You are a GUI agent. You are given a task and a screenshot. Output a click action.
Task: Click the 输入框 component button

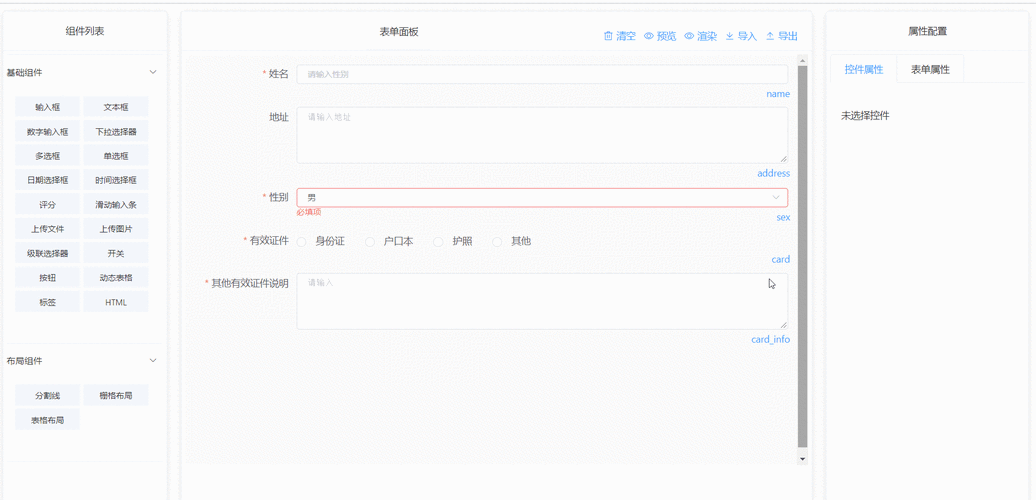point(48,107)
